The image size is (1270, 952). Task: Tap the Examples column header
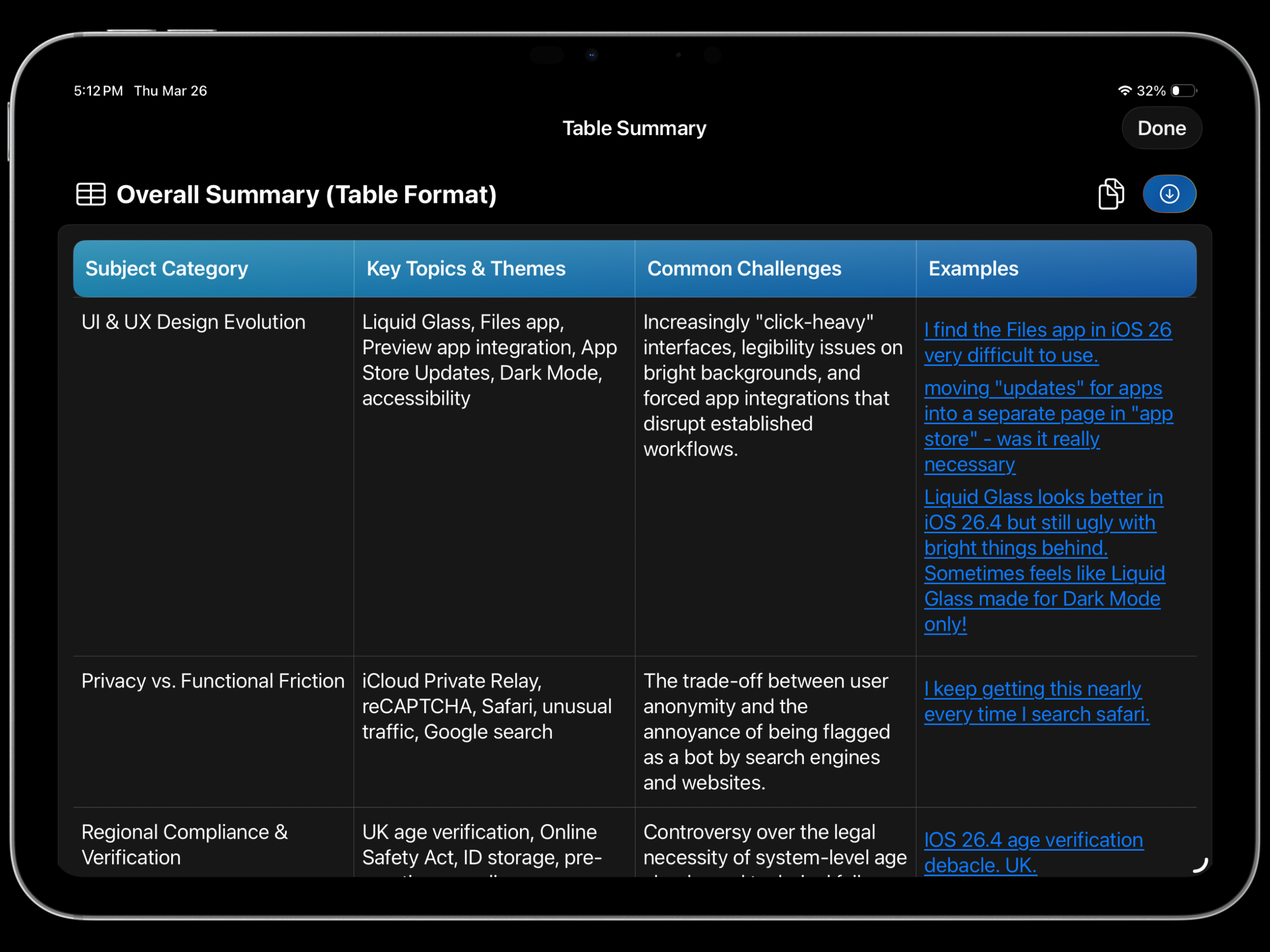tap(1056, 268)
